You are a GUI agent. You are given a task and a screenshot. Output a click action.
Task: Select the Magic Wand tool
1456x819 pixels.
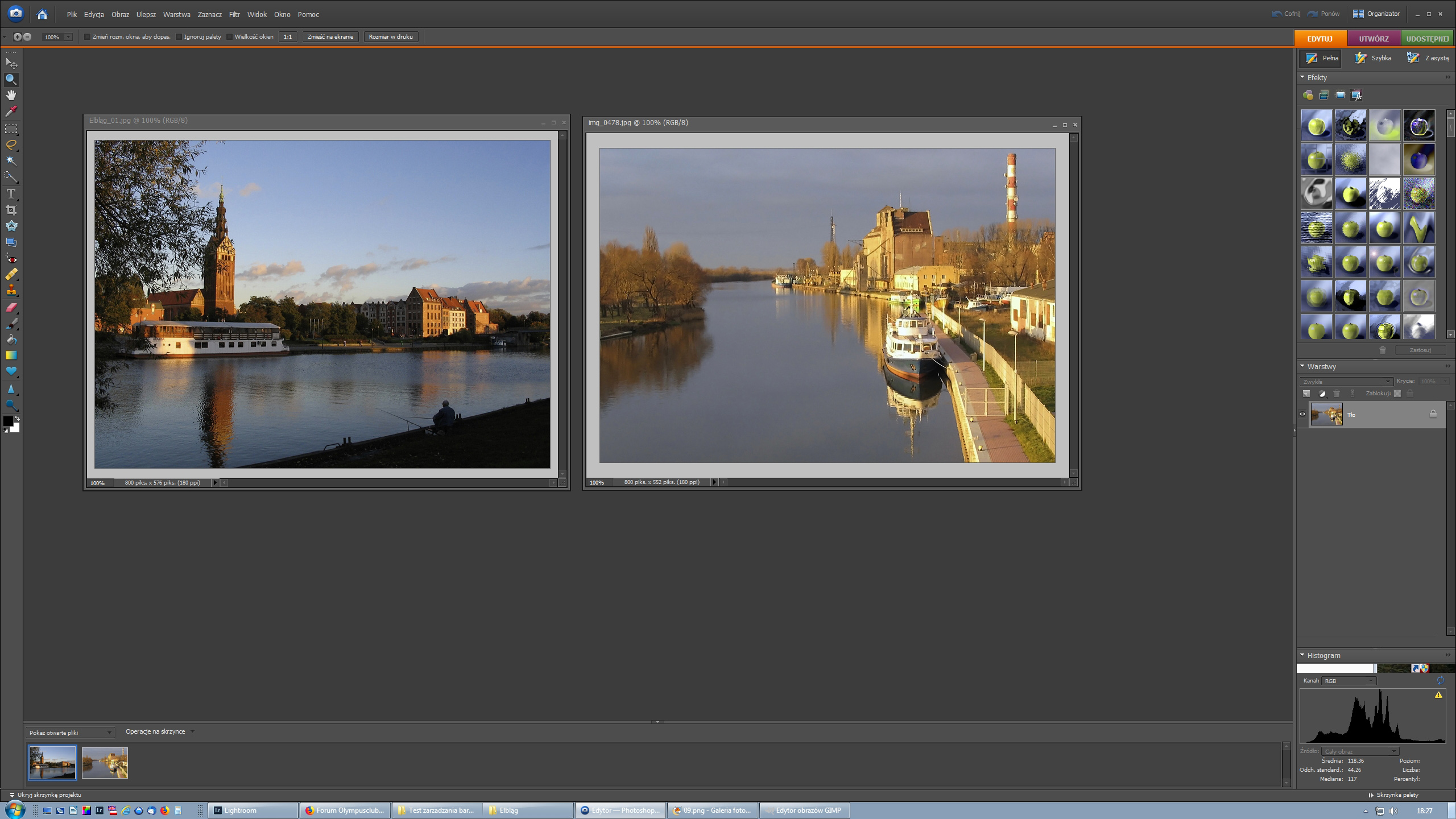tap(11, 161)
